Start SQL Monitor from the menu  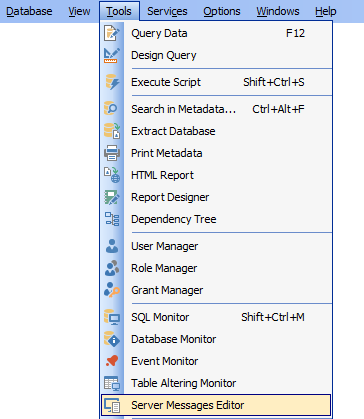(x=216, y=317)
